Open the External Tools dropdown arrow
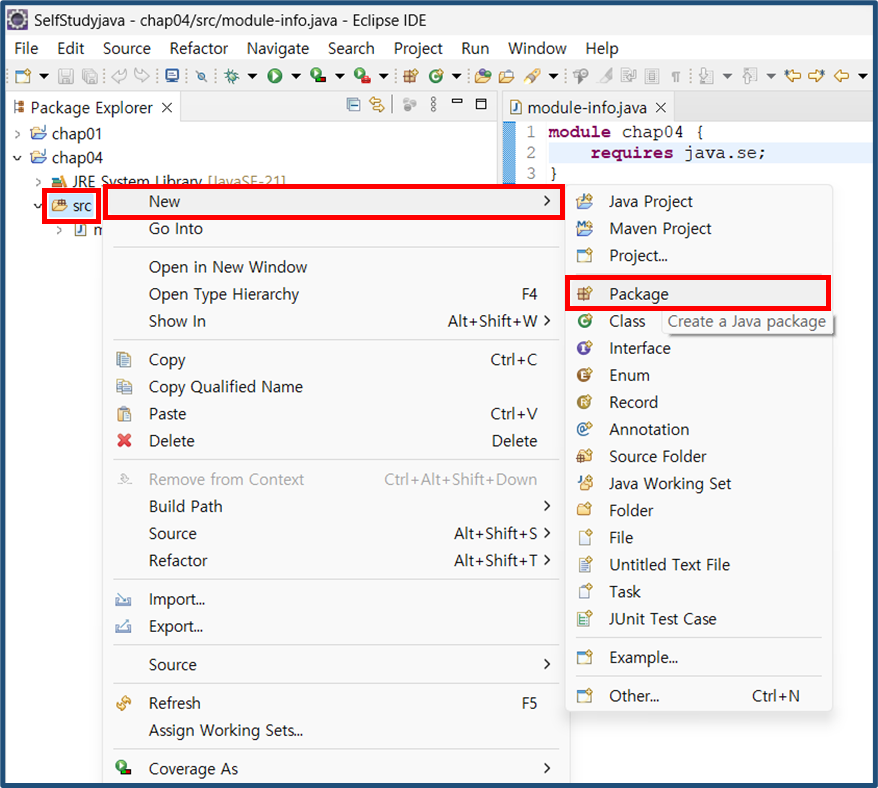Image resolution: width=878 pixels, height=788 pixels. click(384, 76)
